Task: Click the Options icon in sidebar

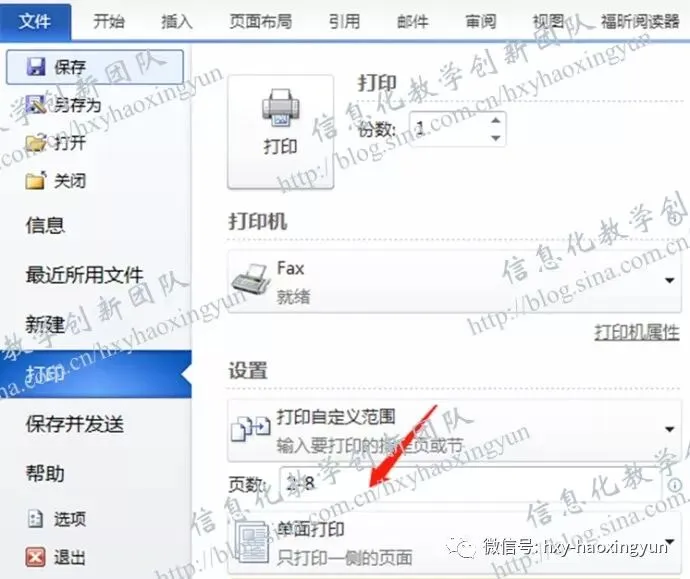Action: (x=36, y=519)
